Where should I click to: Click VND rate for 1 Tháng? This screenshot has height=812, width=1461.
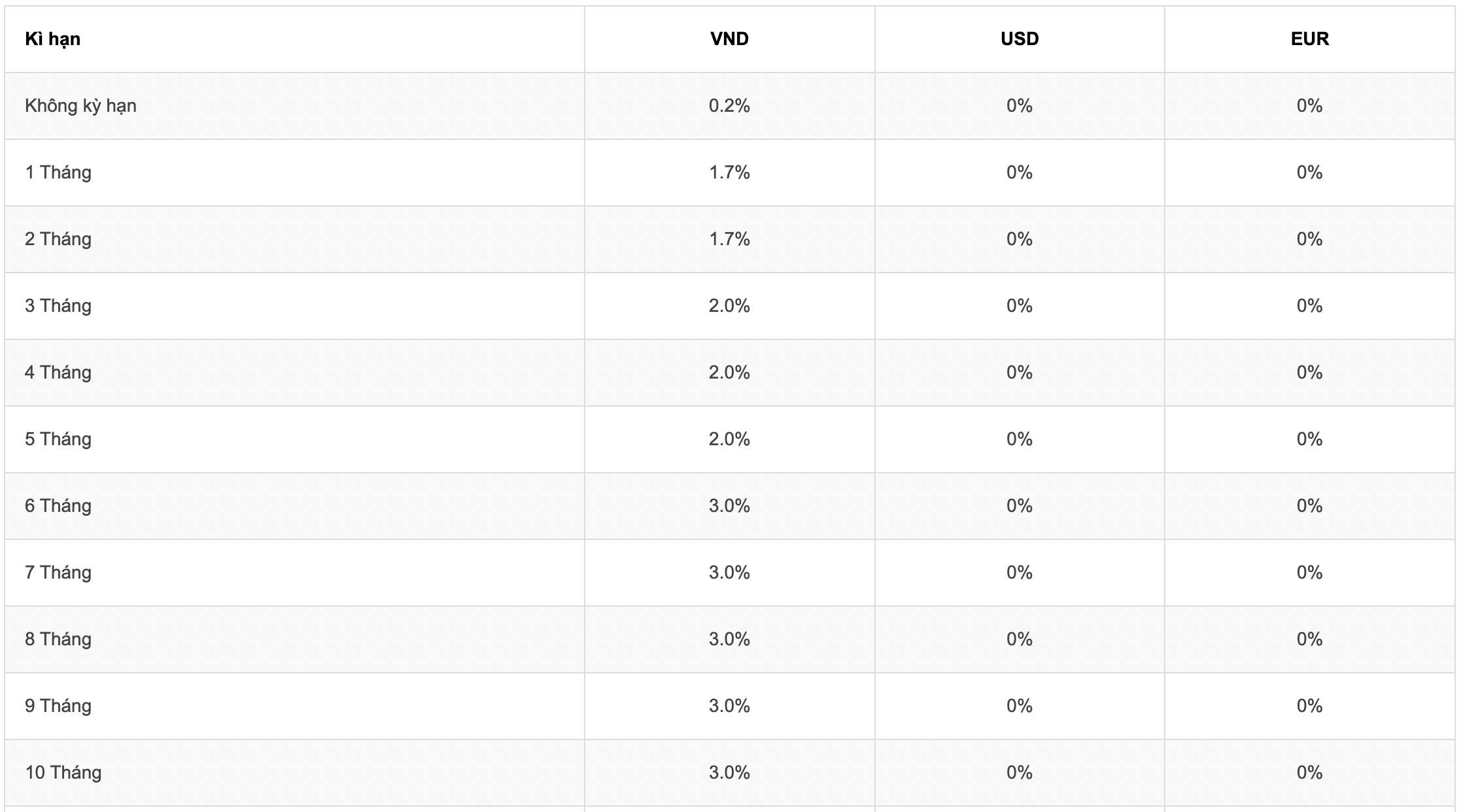pyautogui.click(x=729, y=173)
